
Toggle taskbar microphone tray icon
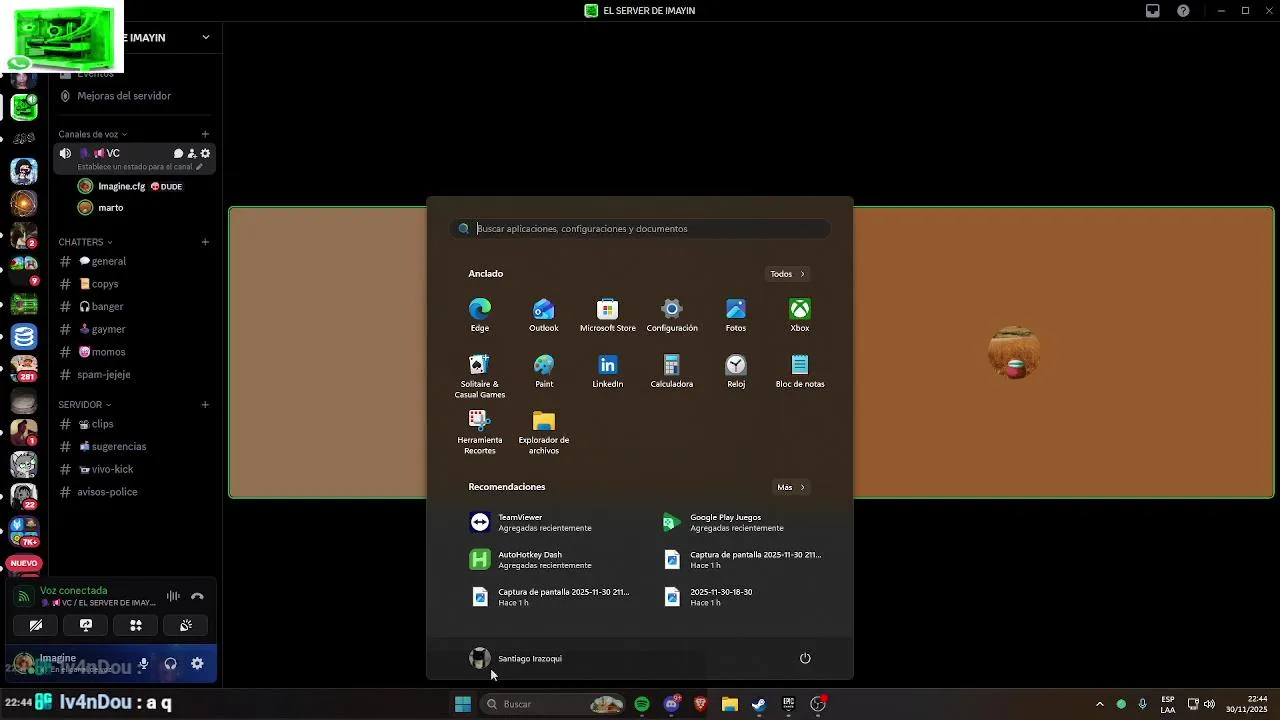pyautogui.click(x=1142, y=704)
